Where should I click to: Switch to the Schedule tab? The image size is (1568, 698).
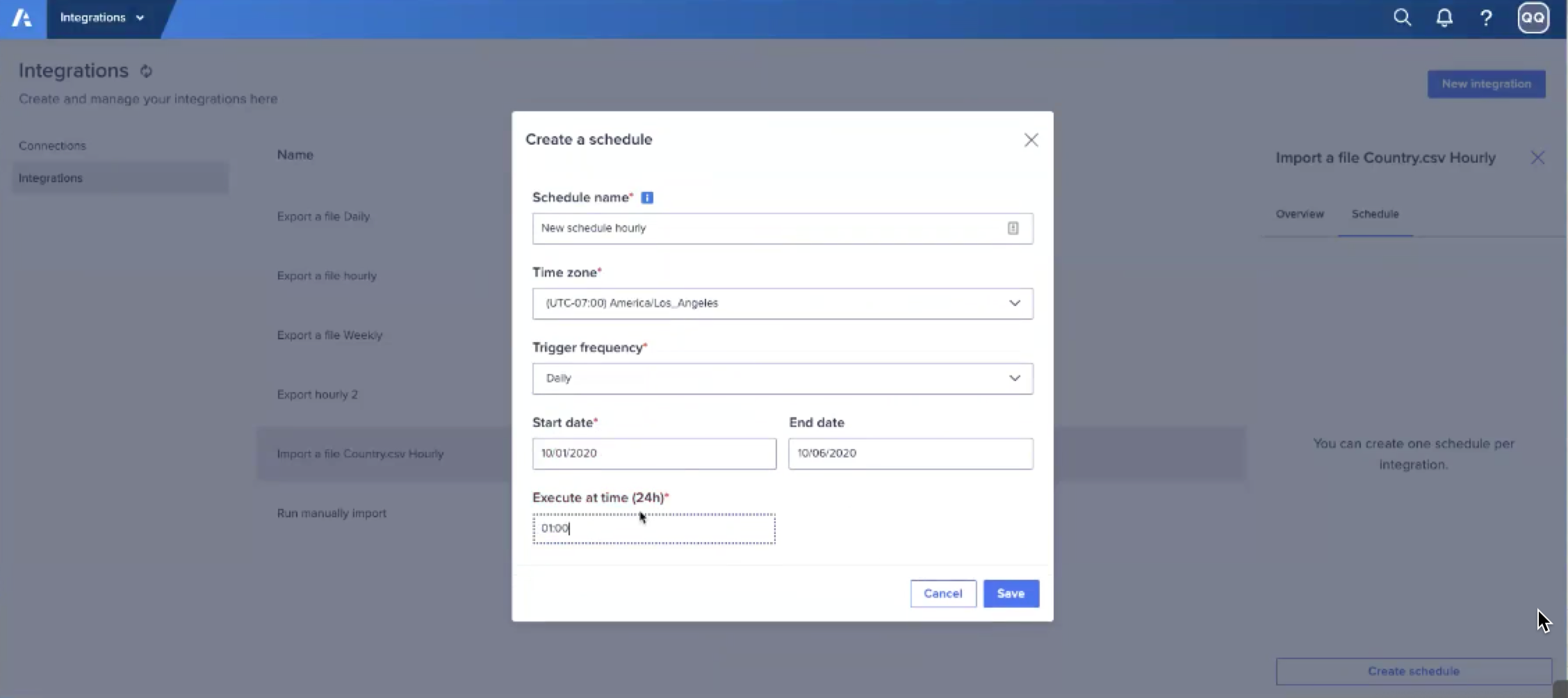[1375, 214]
